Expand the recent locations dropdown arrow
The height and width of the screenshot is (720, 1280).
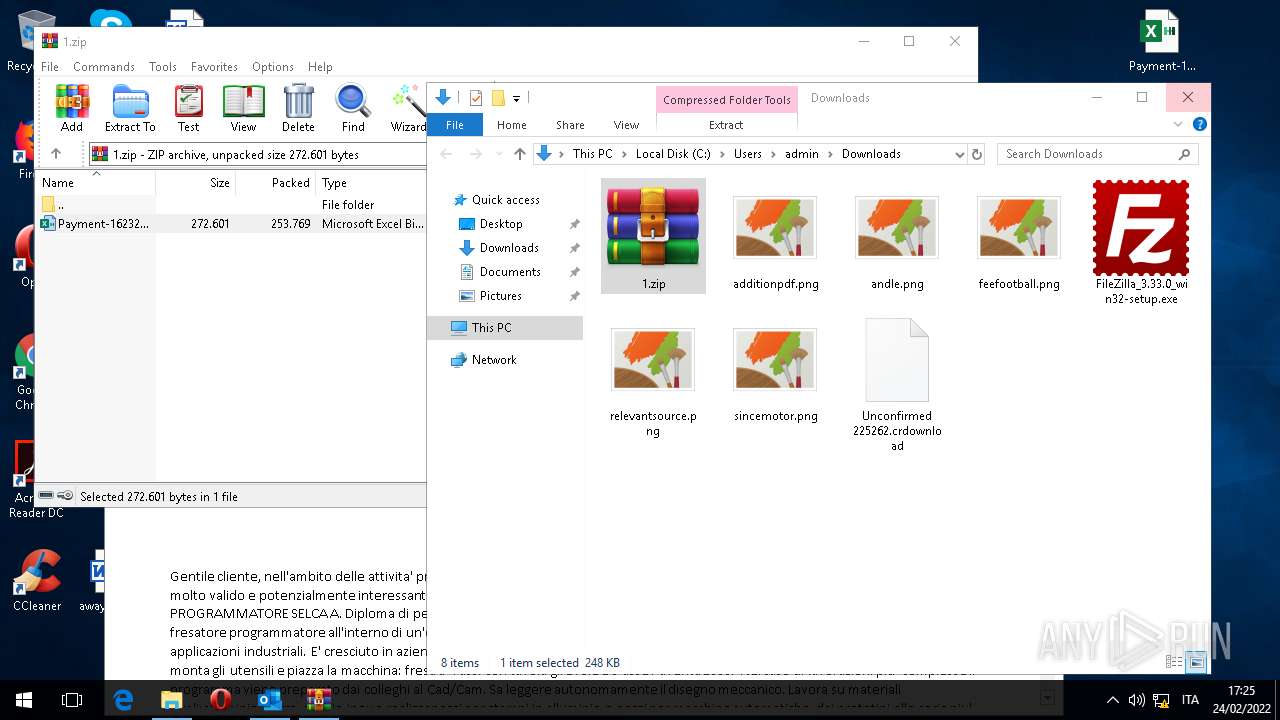point(499,154)
